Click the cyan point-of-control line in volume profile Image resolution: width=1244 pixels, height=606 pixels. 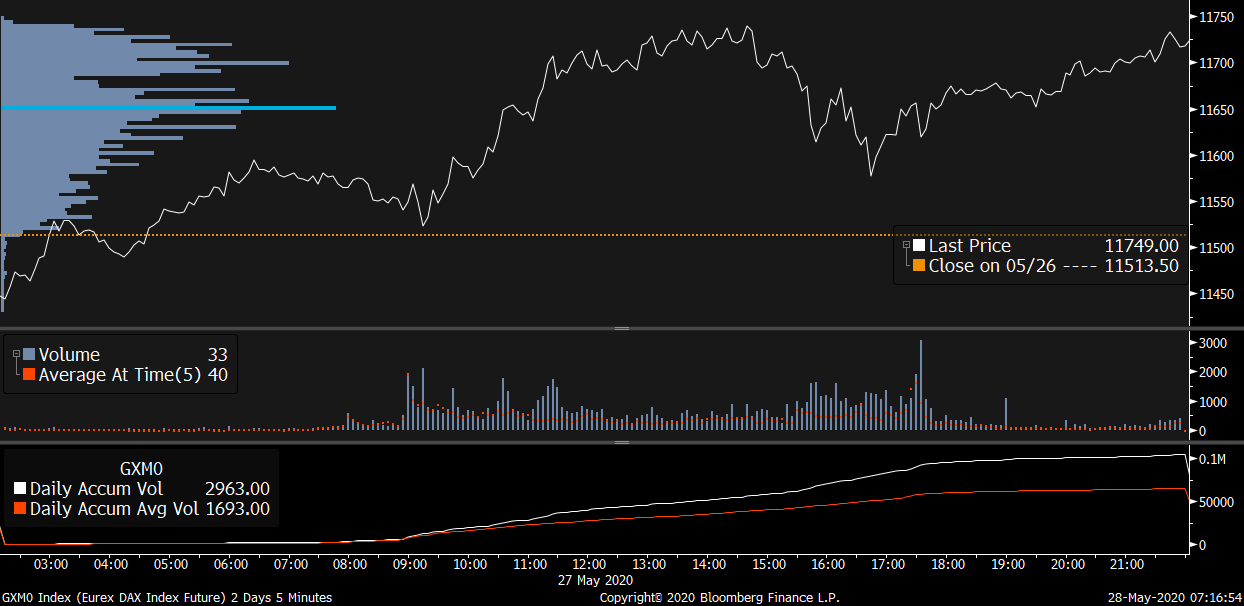pyautogui.click(x=168, y=107)
